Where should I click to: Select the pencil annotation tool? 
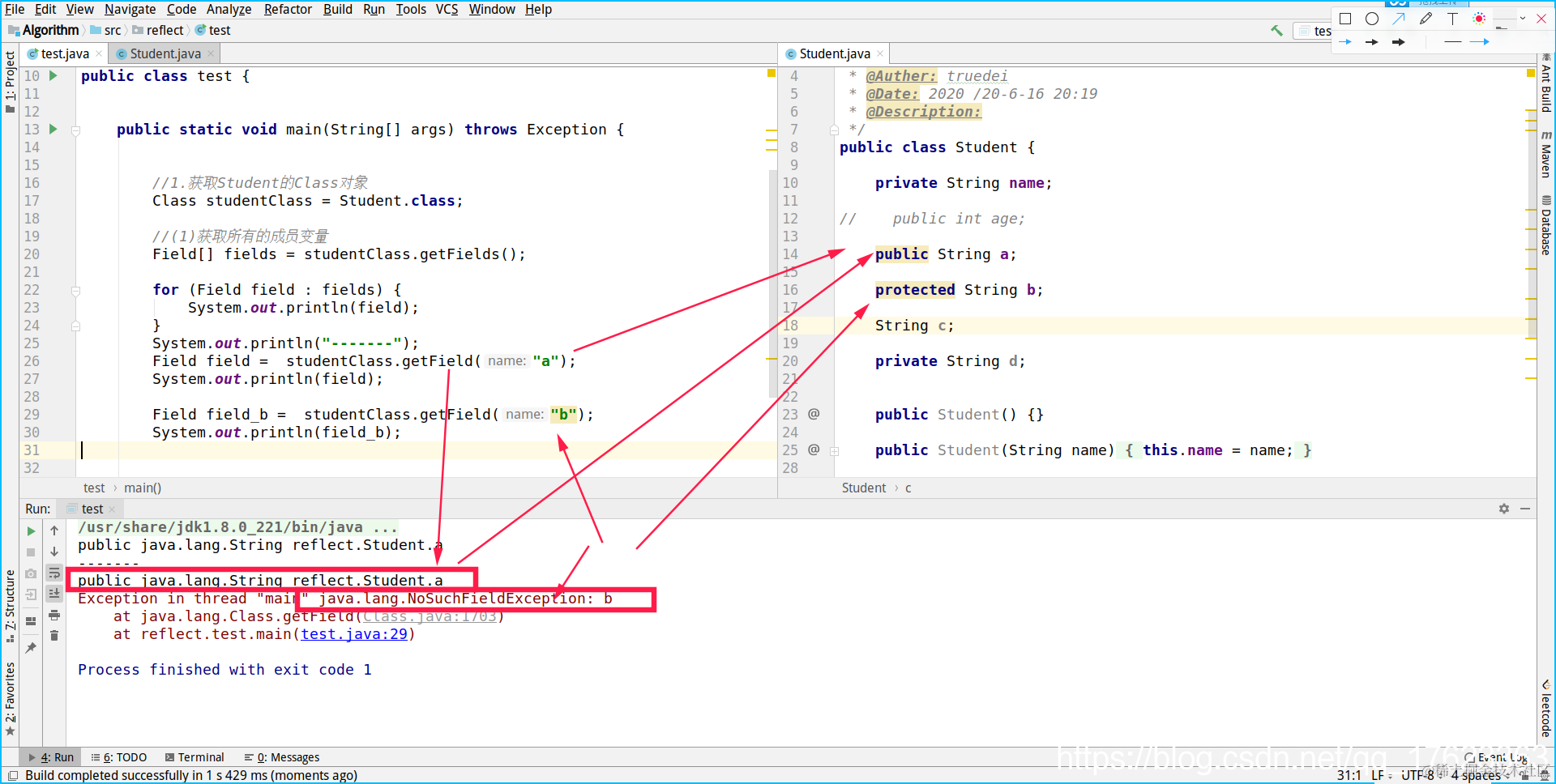tap(1426, 19)
